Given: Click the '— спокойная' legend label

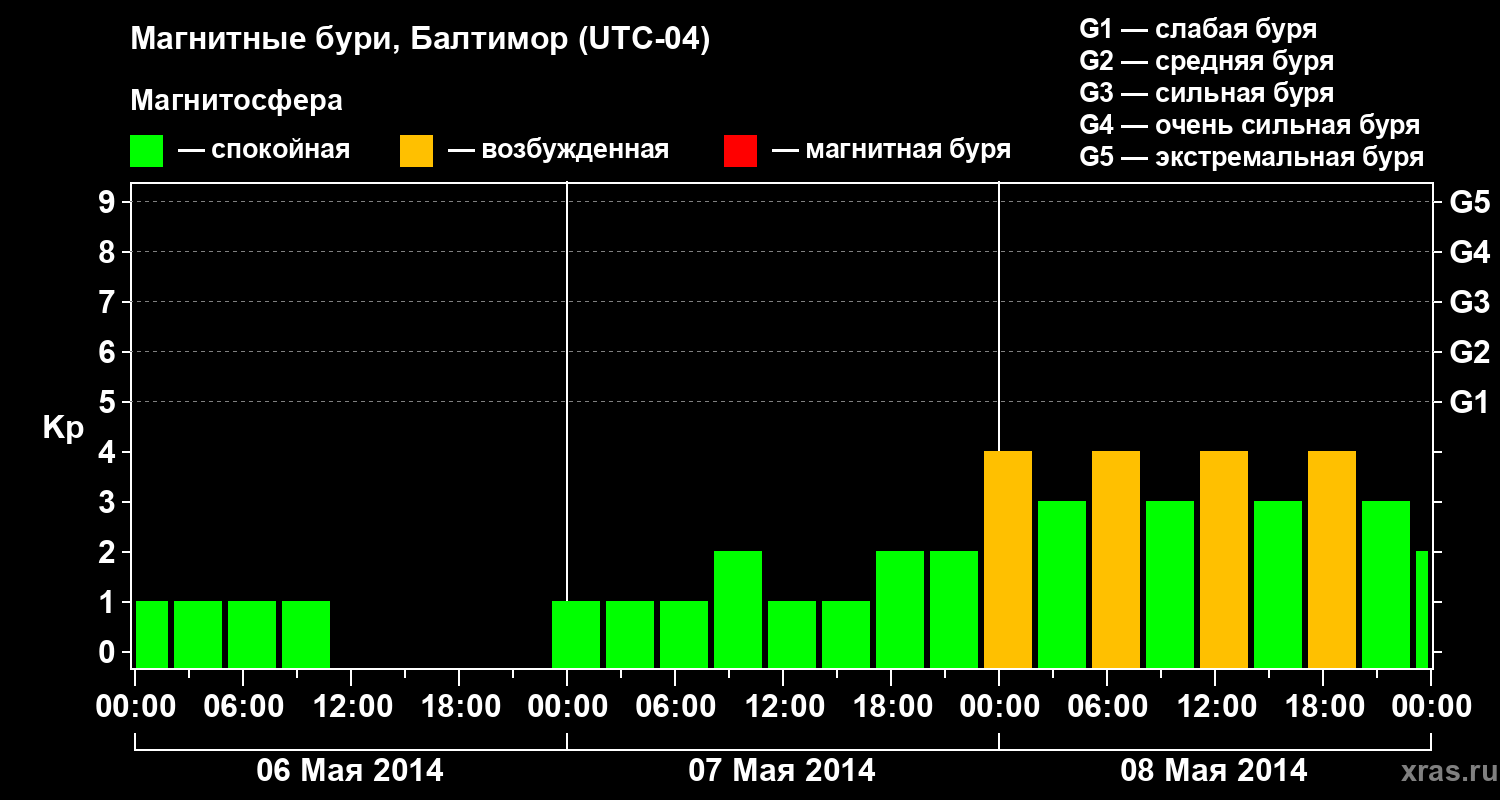Looking at the screenshot, I should coord(264,151).
